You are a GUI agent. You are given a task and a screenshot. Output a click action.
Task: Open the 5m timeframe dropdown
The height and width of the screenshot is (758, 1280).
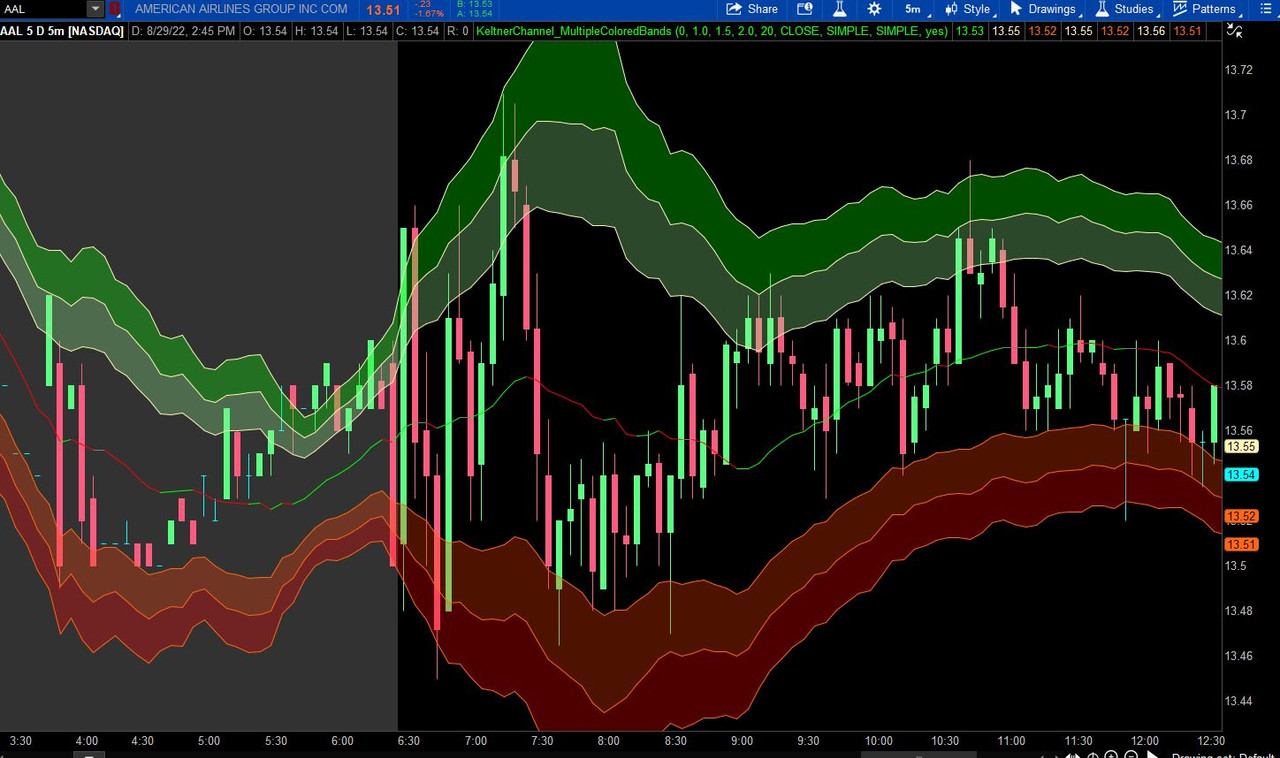[912, 9]
